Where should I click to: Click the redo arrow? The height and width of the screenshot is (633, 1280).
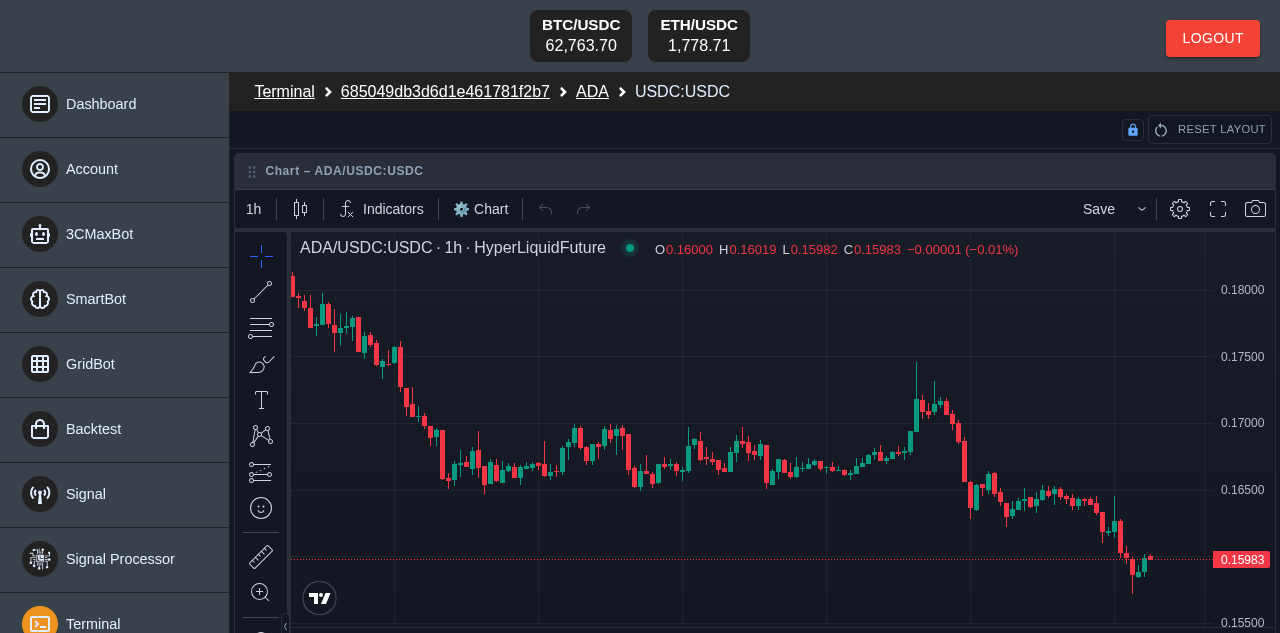pyautogui.click(x=583, y=209)
